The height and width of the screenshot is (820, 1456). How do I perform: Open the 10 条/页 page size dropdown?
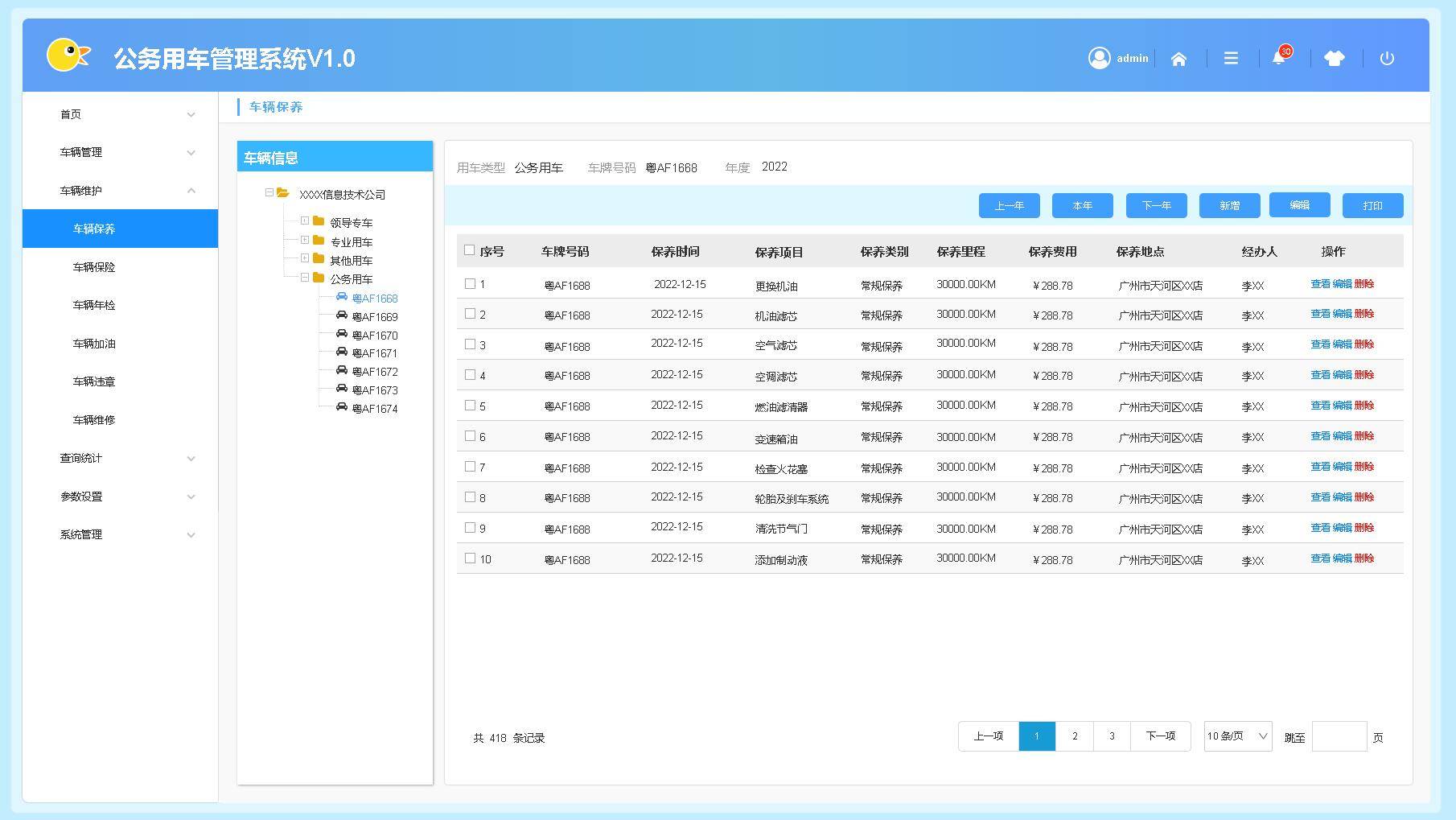click(1237, 736)
